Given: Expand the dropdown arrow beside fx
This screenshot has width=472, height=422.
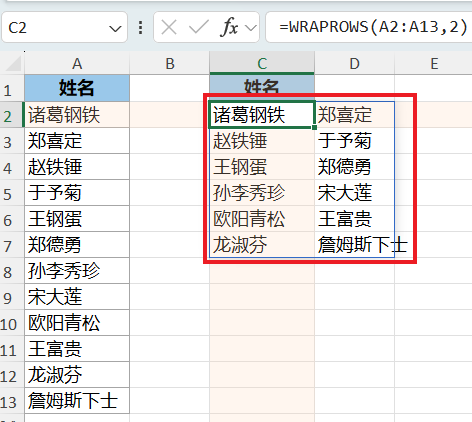Looking at the screenshot, I should click(x=250, y=28).
